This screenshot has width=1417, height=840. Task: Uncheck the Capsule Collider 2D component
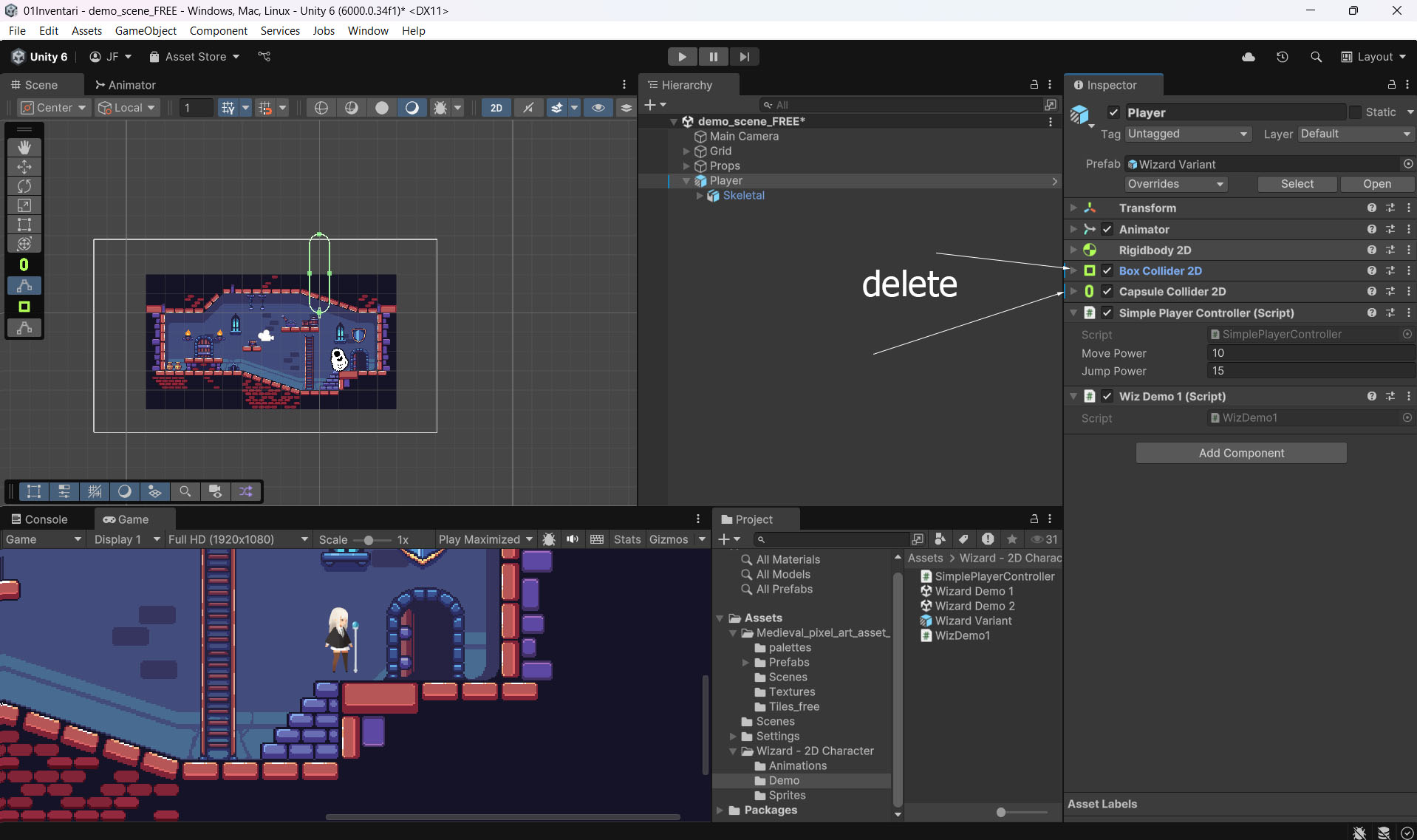(1107, 292)
